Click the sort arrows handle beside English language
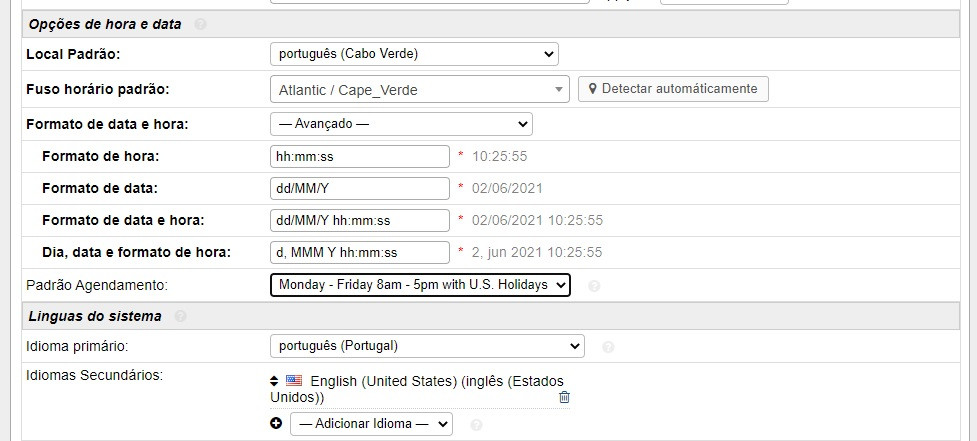 [275, 381]
